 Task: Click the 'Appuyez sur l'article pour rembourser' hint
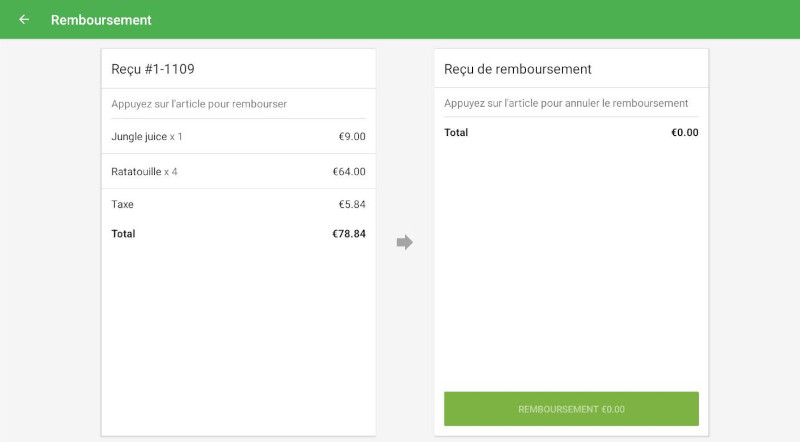coord(199,103)
